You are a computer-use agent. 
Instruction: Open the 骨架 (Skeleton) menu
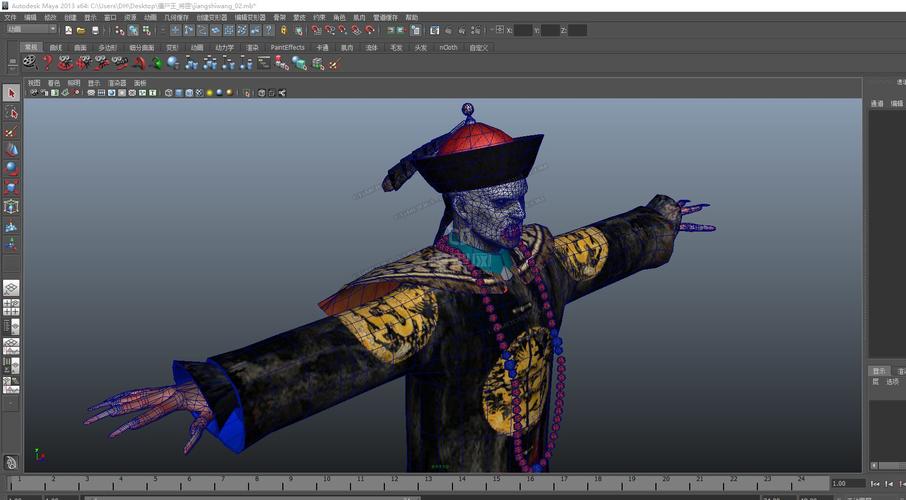pos(280,17)
